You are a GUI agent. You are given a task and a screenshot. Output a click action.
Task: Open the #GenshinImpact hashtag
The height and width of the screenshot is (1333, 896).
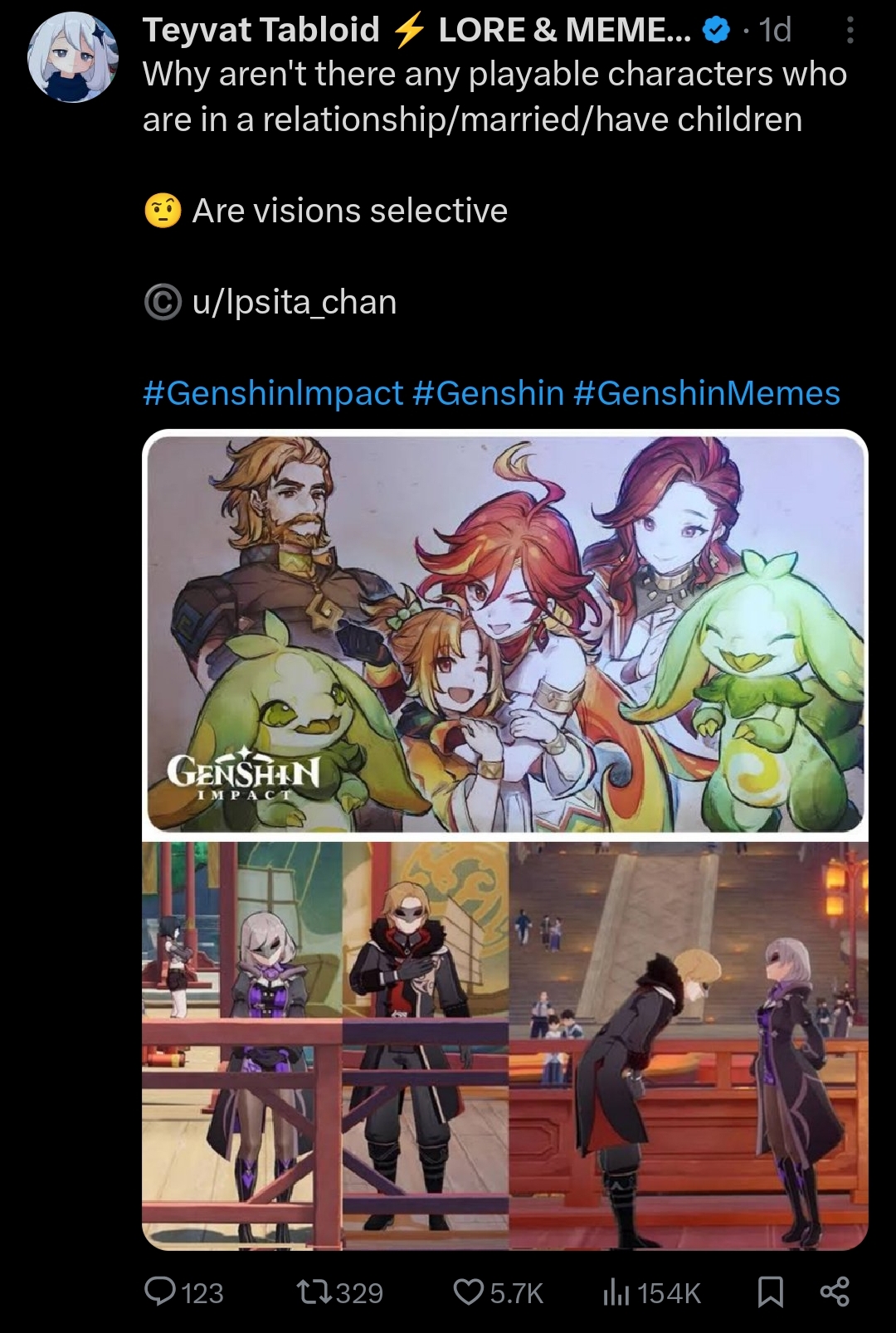[x=273, y=392]
